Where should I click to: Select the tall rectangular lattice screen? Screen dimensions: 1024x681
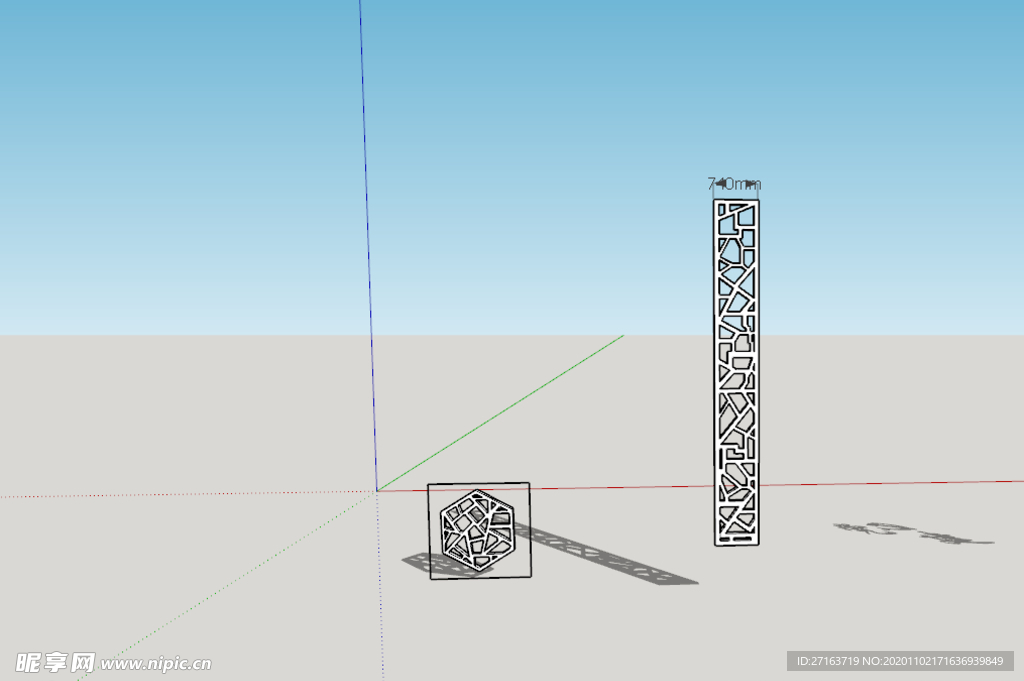(736, 372)
